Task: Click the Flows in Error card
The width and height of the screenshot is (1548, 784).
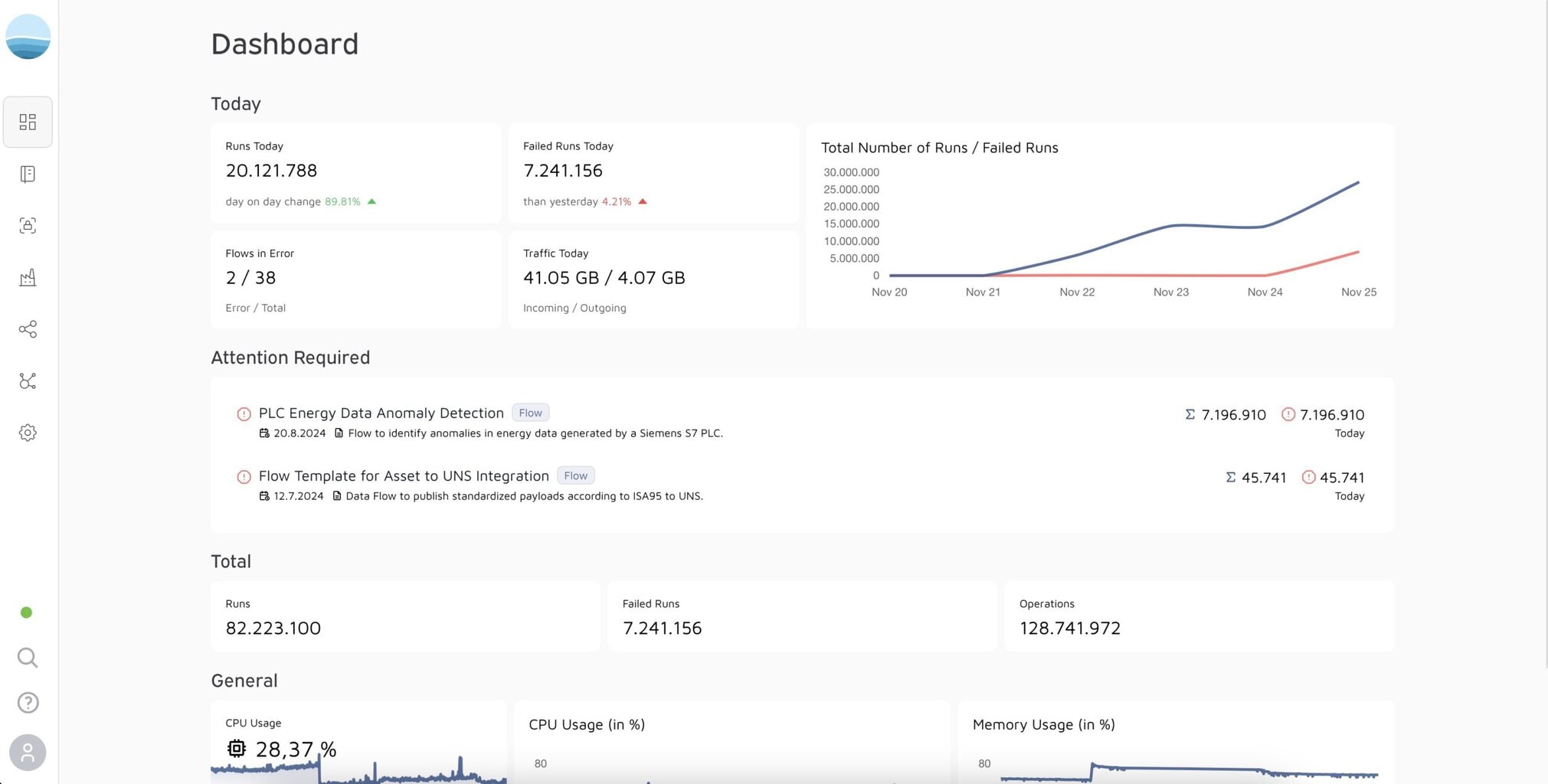Action: (355, 280)
